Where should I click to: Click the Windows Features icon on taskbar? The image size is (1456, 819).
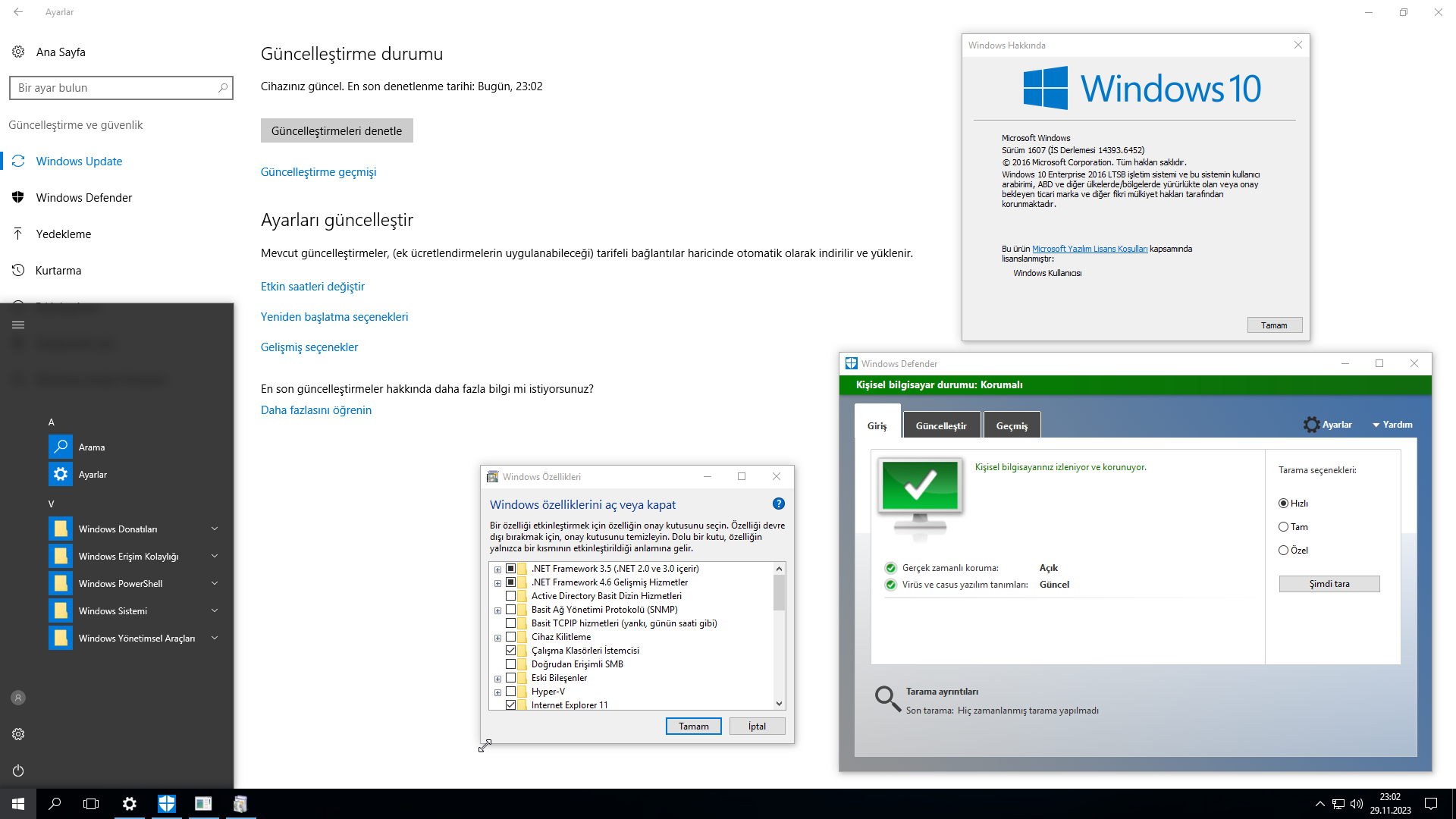(x=240, y=804)
